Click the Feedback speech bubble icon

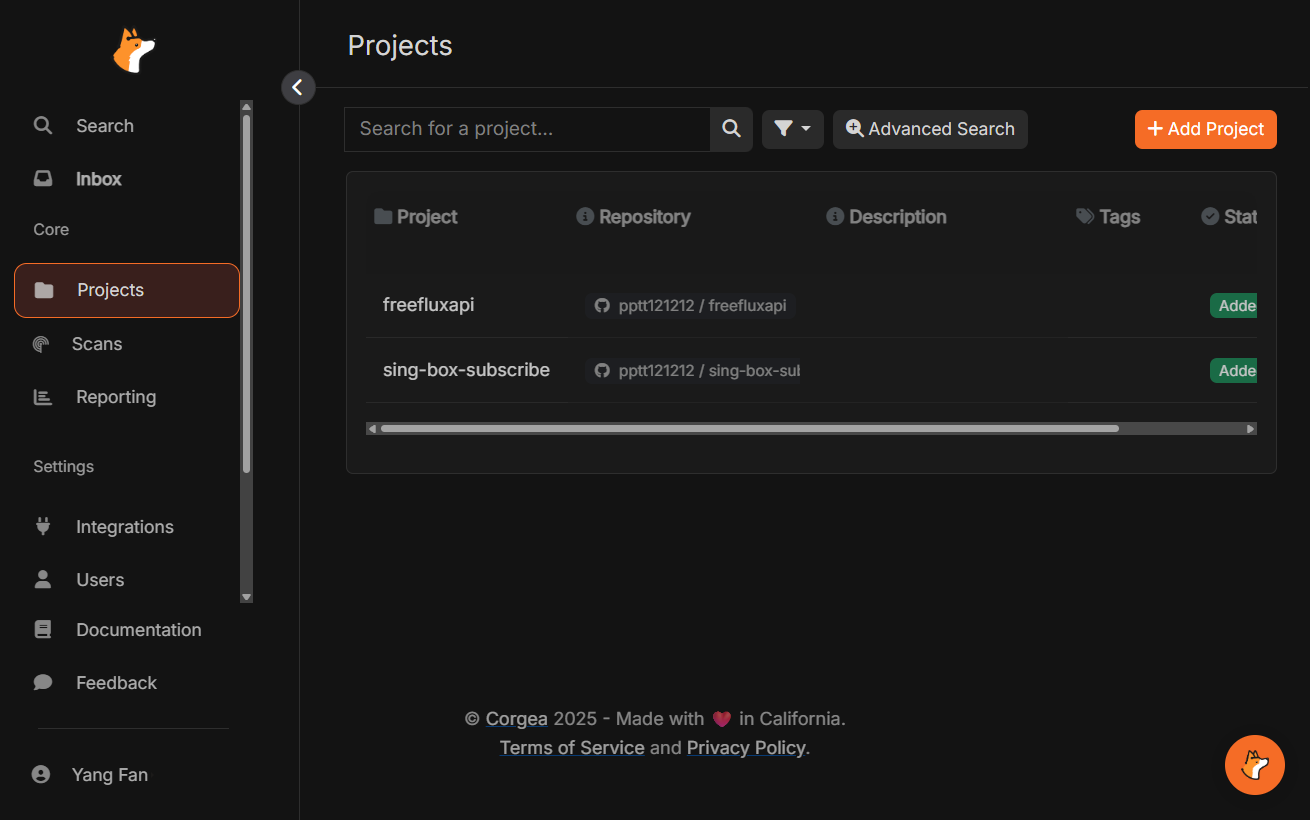click(43, 682)
